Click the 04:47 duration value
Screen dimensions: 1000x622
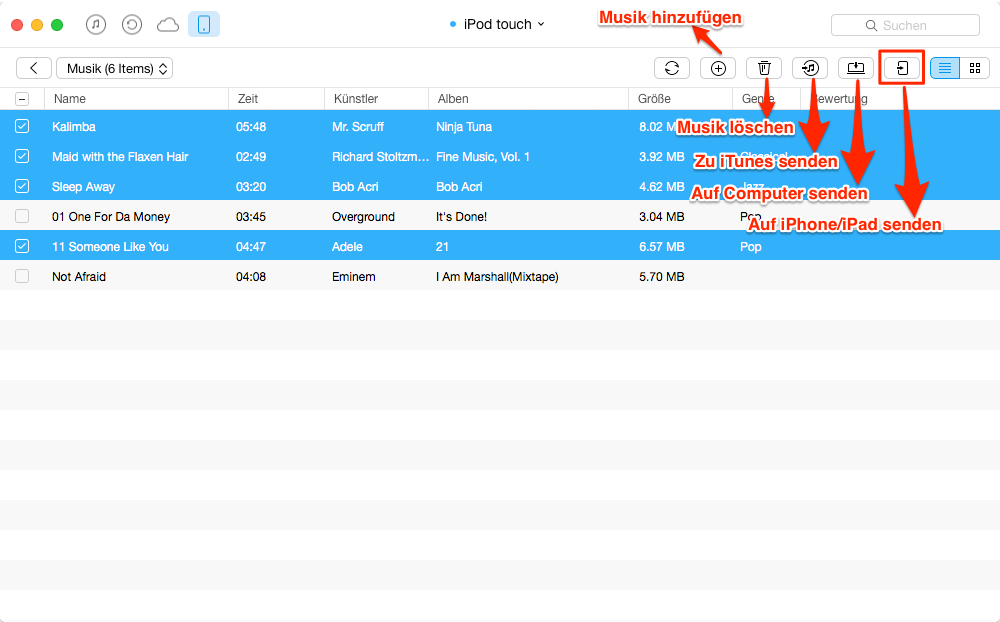click(251, 247)
